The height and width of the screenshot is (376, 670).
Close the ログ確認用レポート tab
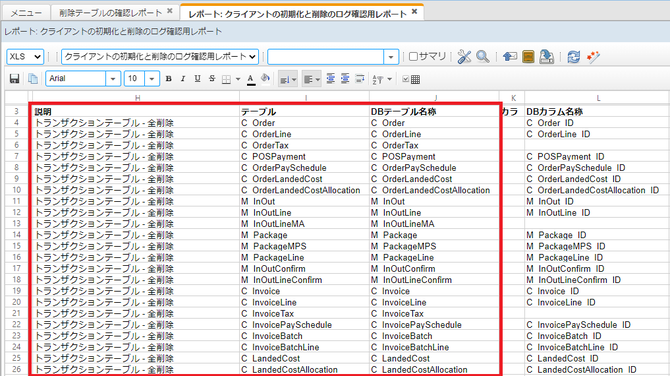click(414, 12)
